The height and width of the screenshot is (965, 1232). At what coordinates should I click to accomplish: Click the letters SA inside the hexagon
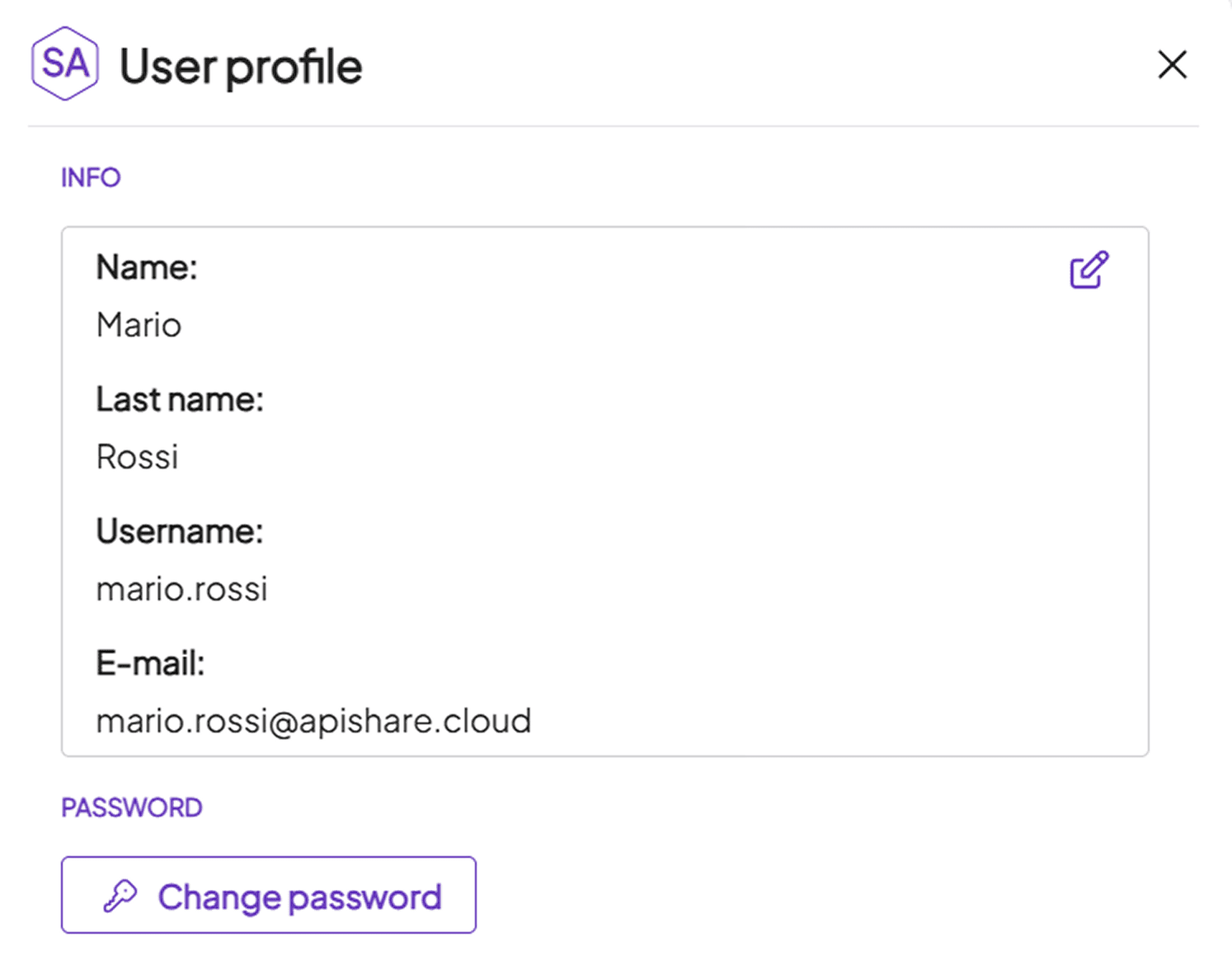65,64
